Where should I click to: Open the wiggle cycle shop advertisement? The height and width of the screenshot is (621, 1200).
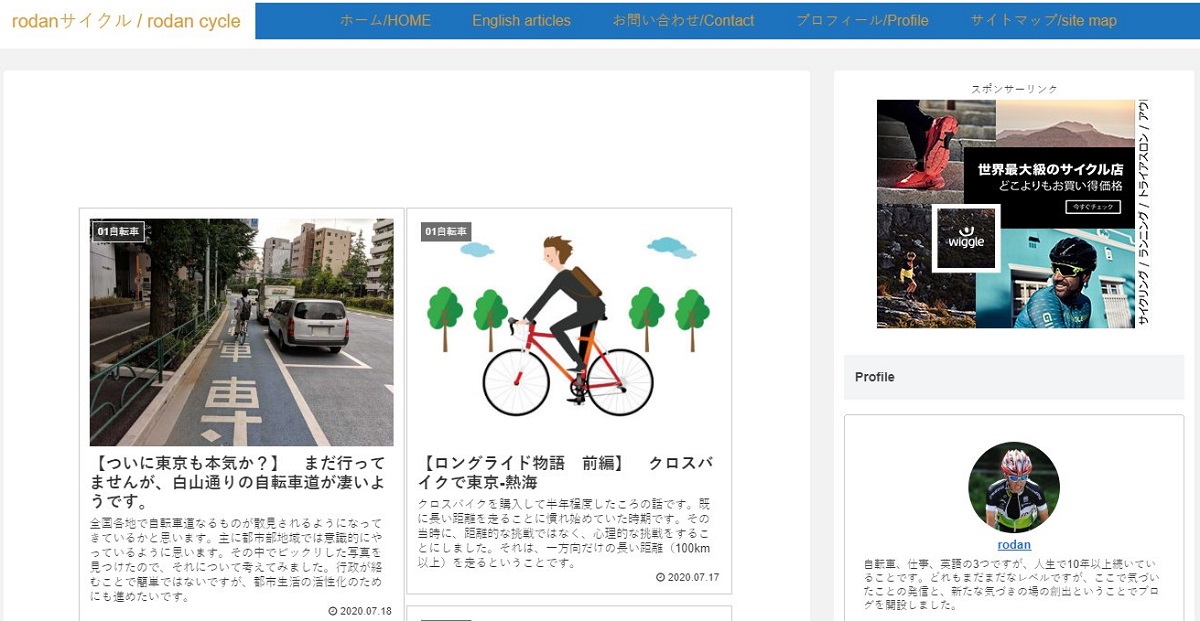[1014, 214]
